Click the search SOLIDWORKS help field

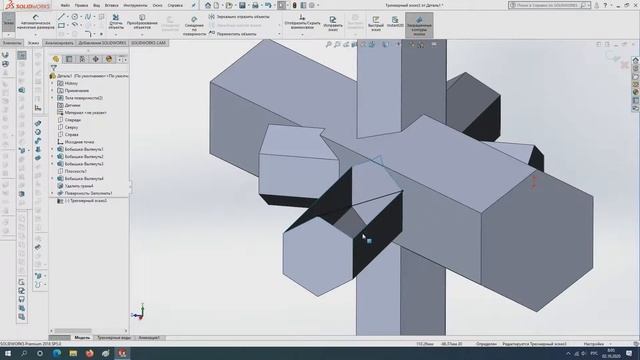click(549, 5)
